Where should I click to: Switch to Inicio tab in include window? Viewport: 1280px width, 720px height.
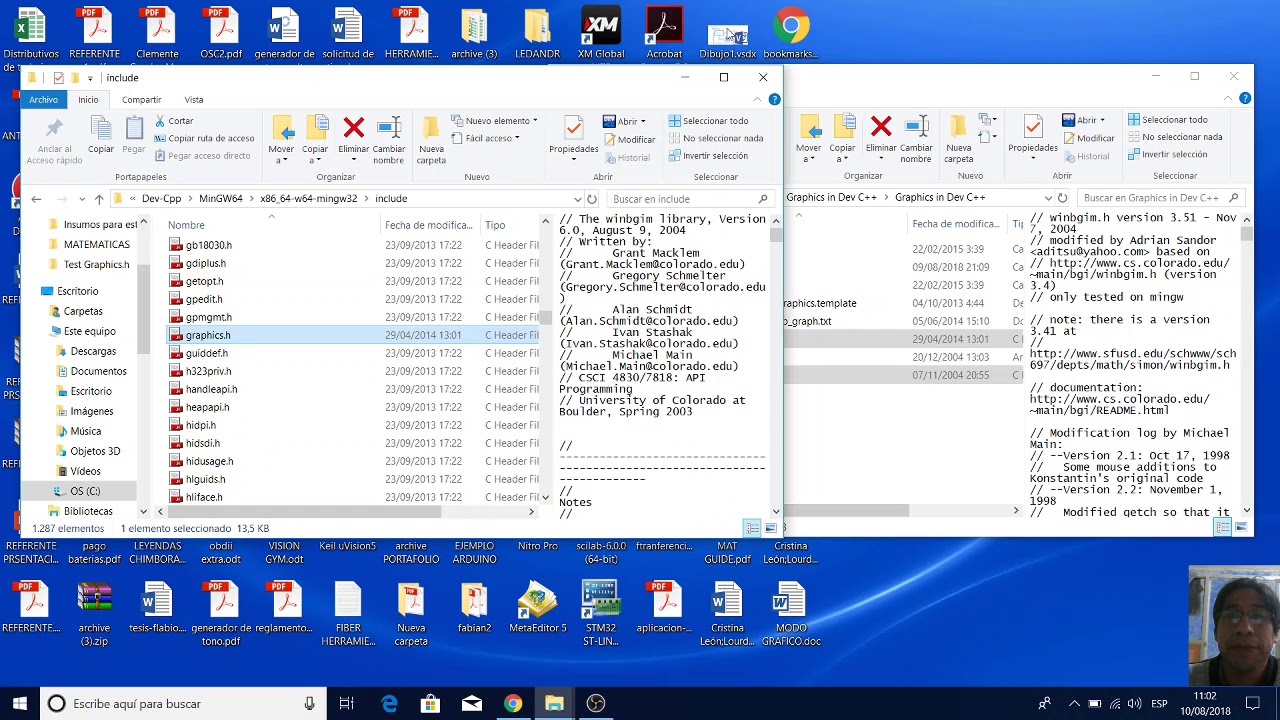coord(88,99)
